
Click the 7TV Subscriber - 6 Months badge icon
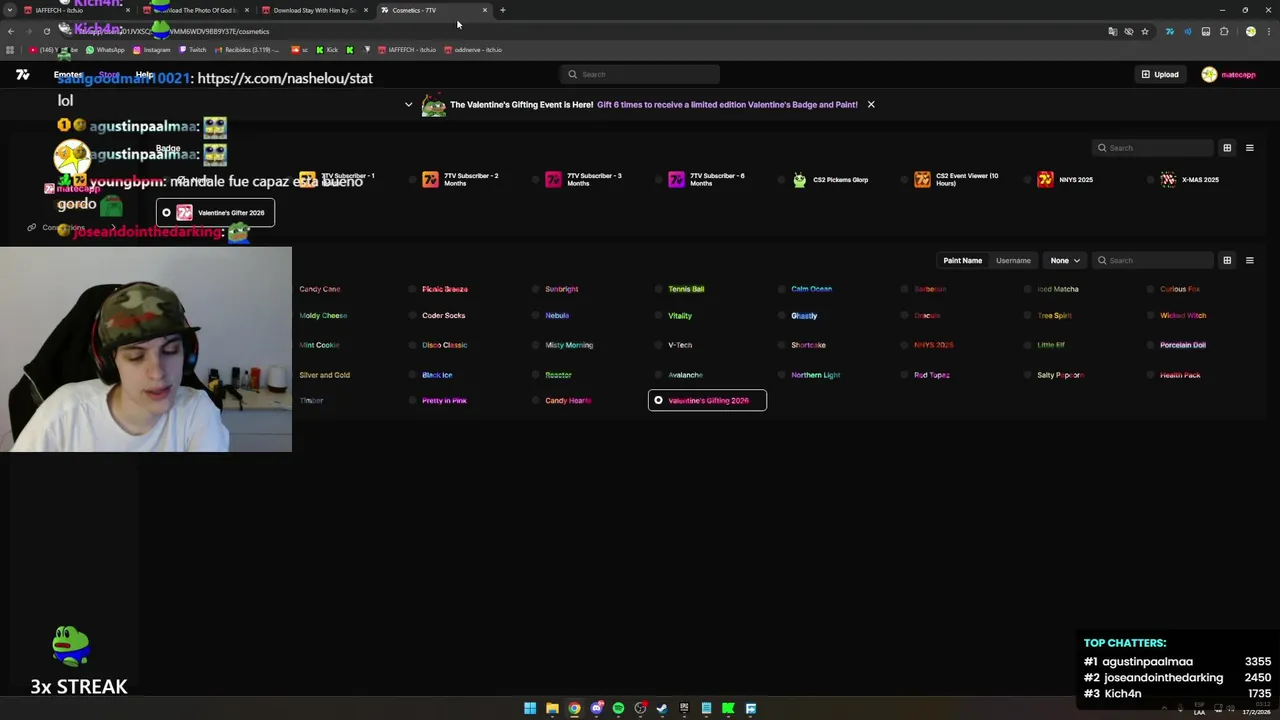point(676,180)
